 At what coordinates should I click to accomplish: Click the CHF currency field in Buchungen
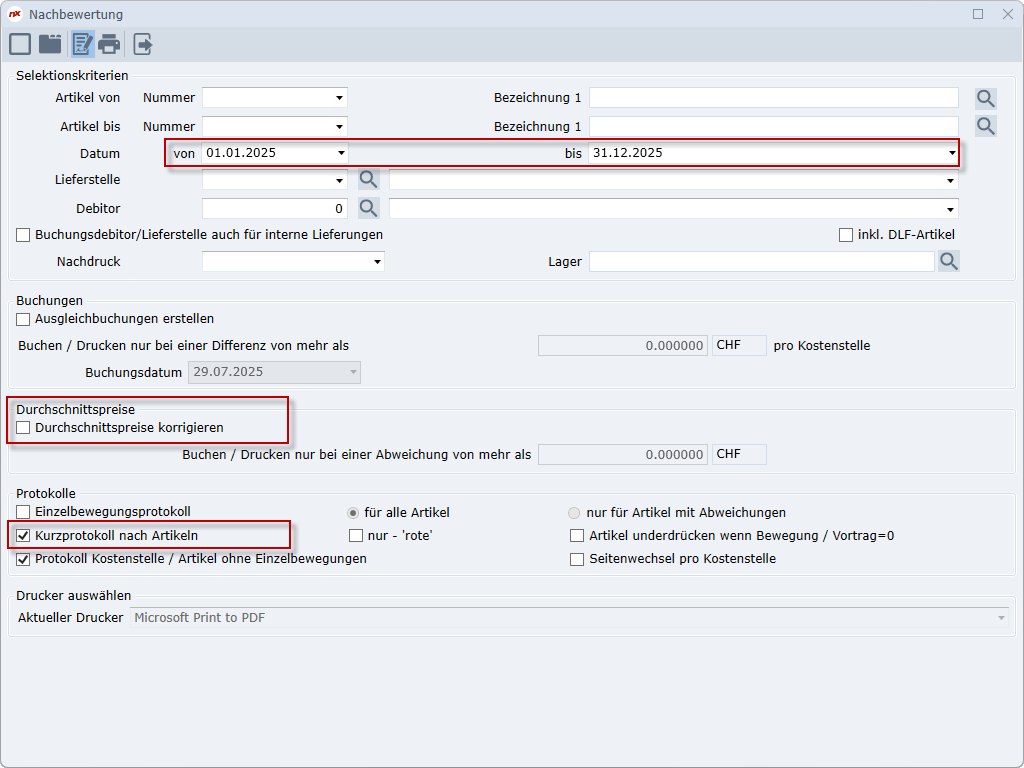pos(739,345)
